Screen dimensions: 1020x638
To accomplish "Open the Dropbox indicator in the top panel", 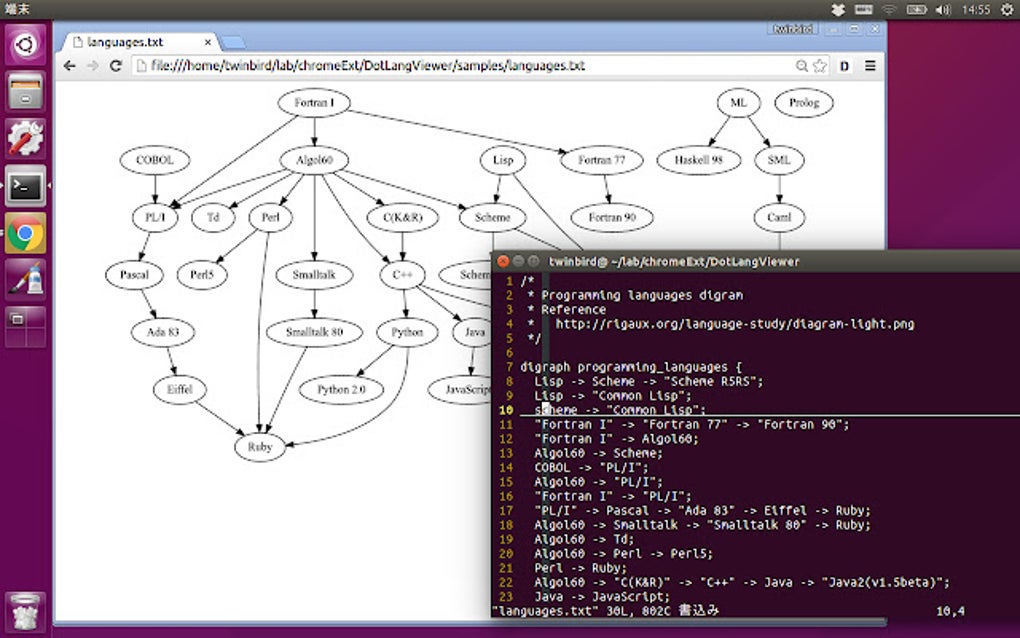I will (838, 10).
